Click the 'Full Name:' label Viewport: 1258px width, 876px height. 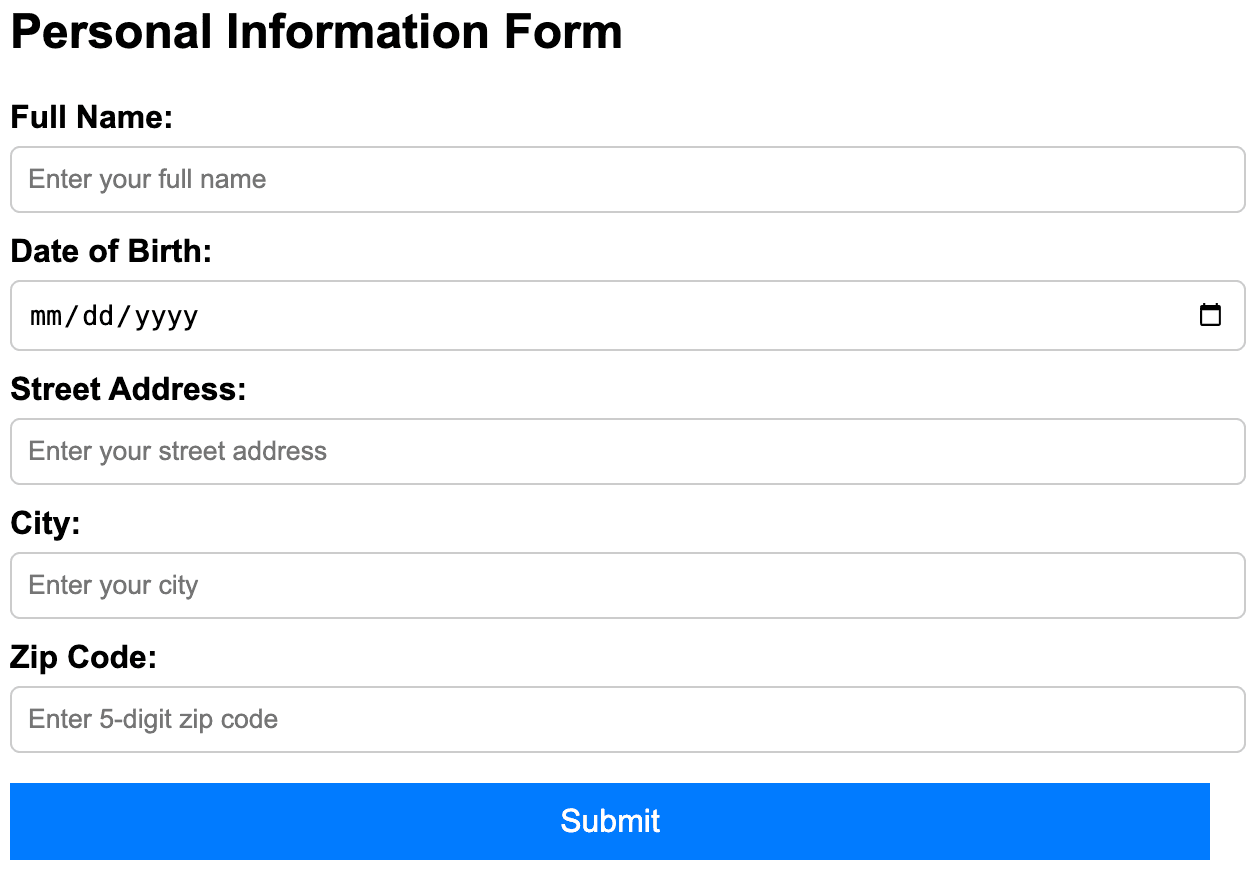pyautogui.click(x=92, y=117)
